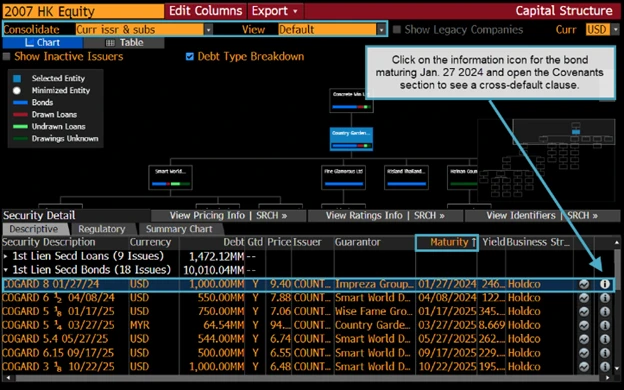The image size is (624, 390).
Task: Switch to the Chart view tab
Action: (x=43, y=43)
